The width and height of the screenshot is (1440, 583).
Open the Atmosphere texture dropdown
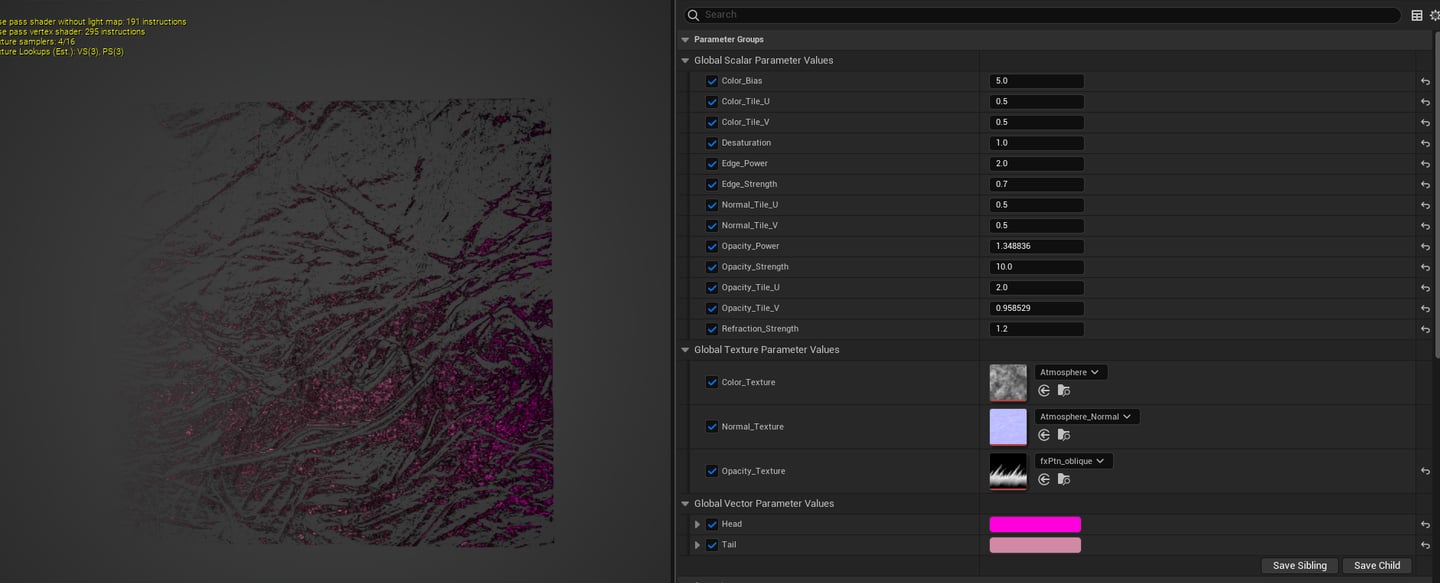click(x=1070, y=372)
